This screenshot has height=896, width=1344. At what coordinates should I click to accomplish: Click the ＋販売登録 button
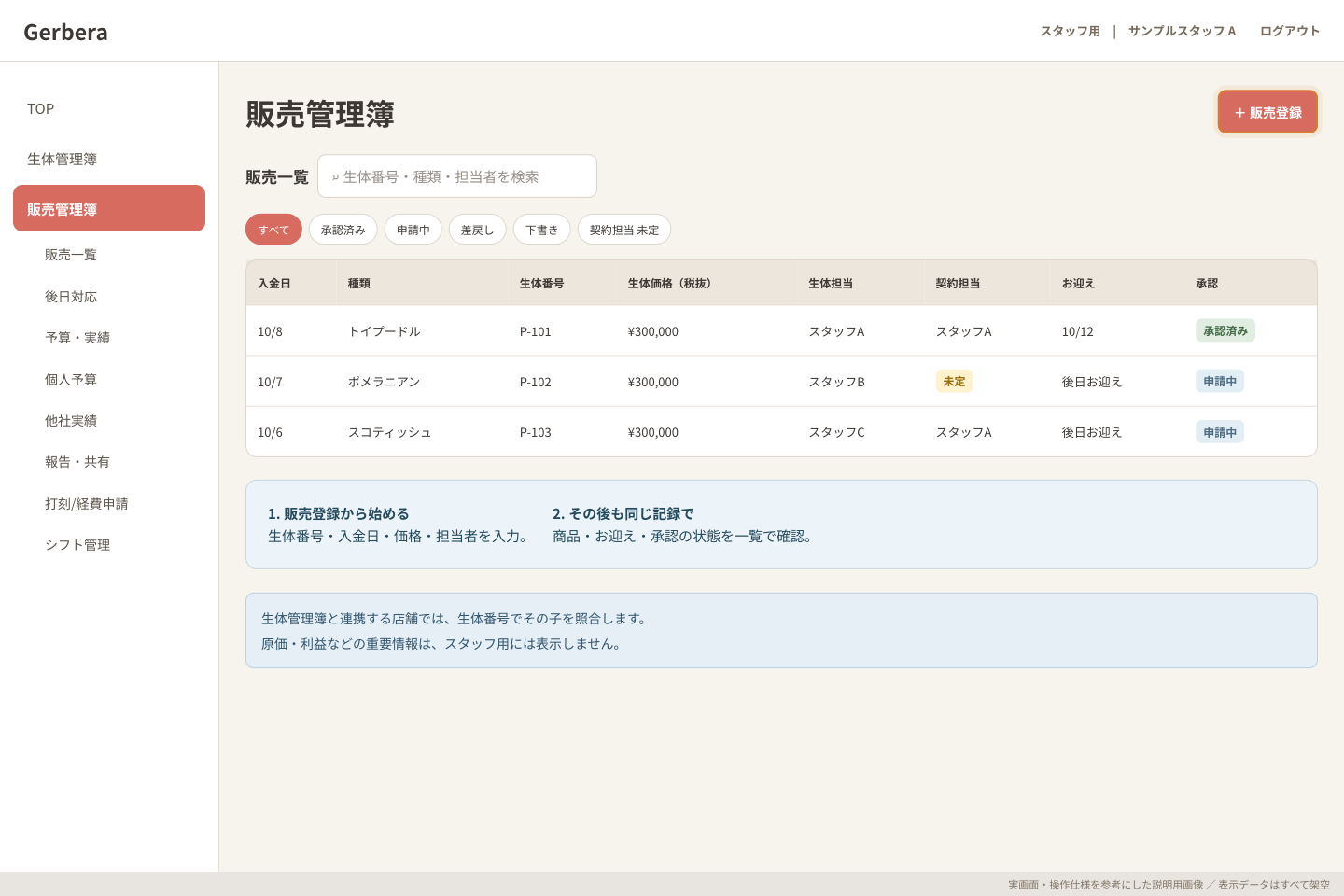(x=1267, y=112)
